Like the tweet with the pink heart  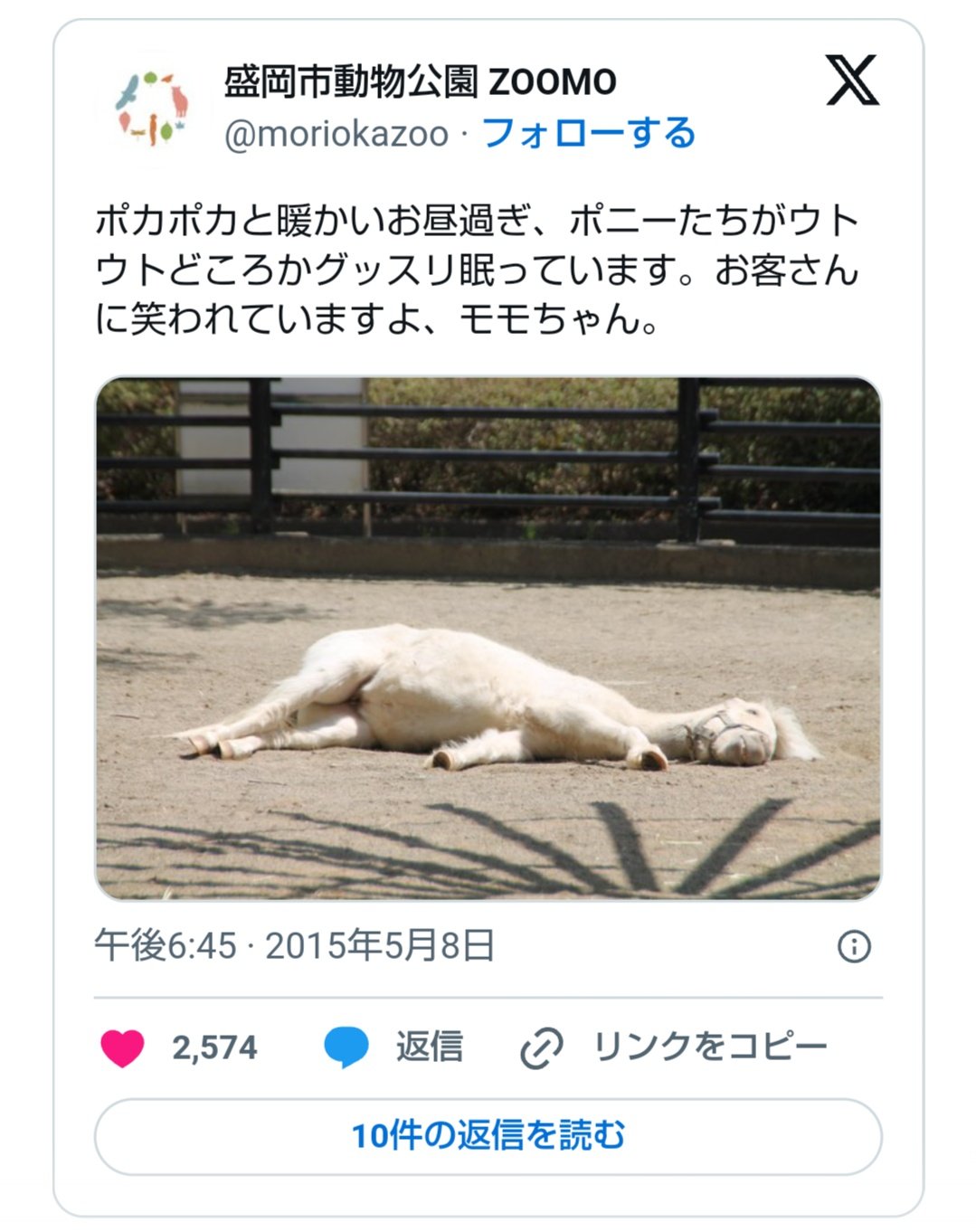(122, 1048)
